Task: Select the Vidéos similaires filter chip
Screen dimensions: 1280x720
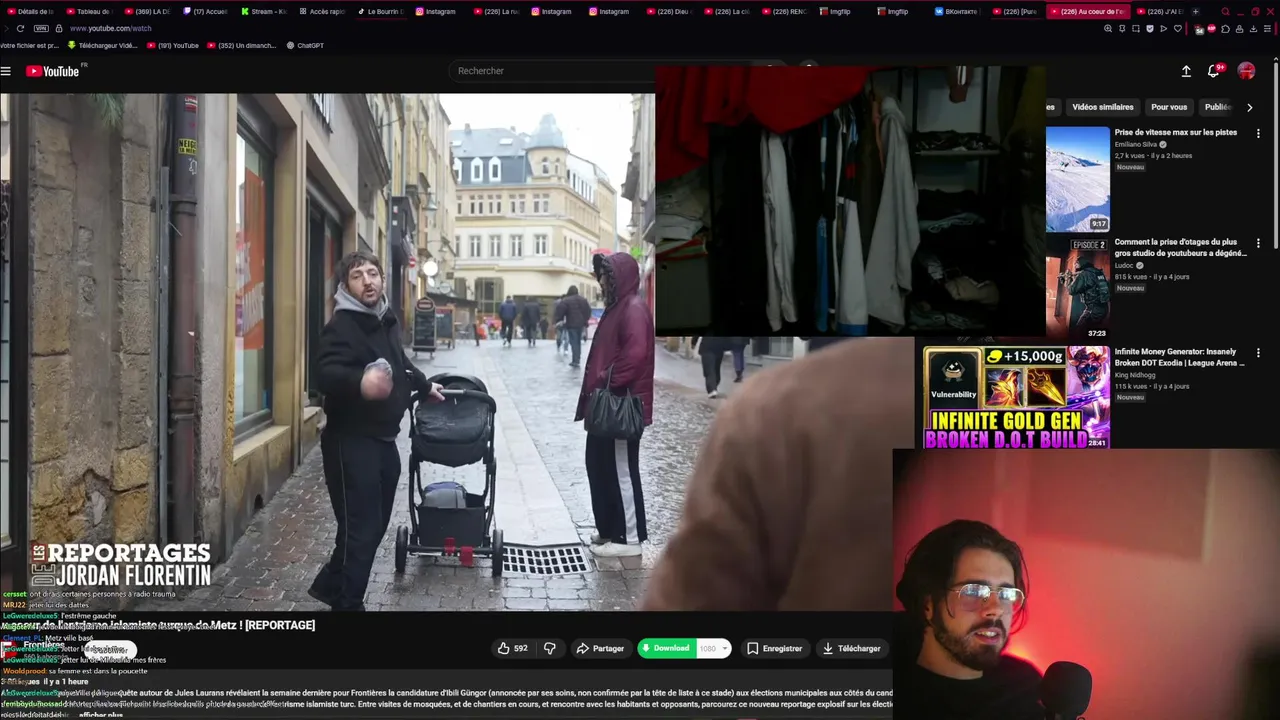Action: point(1103,107)
